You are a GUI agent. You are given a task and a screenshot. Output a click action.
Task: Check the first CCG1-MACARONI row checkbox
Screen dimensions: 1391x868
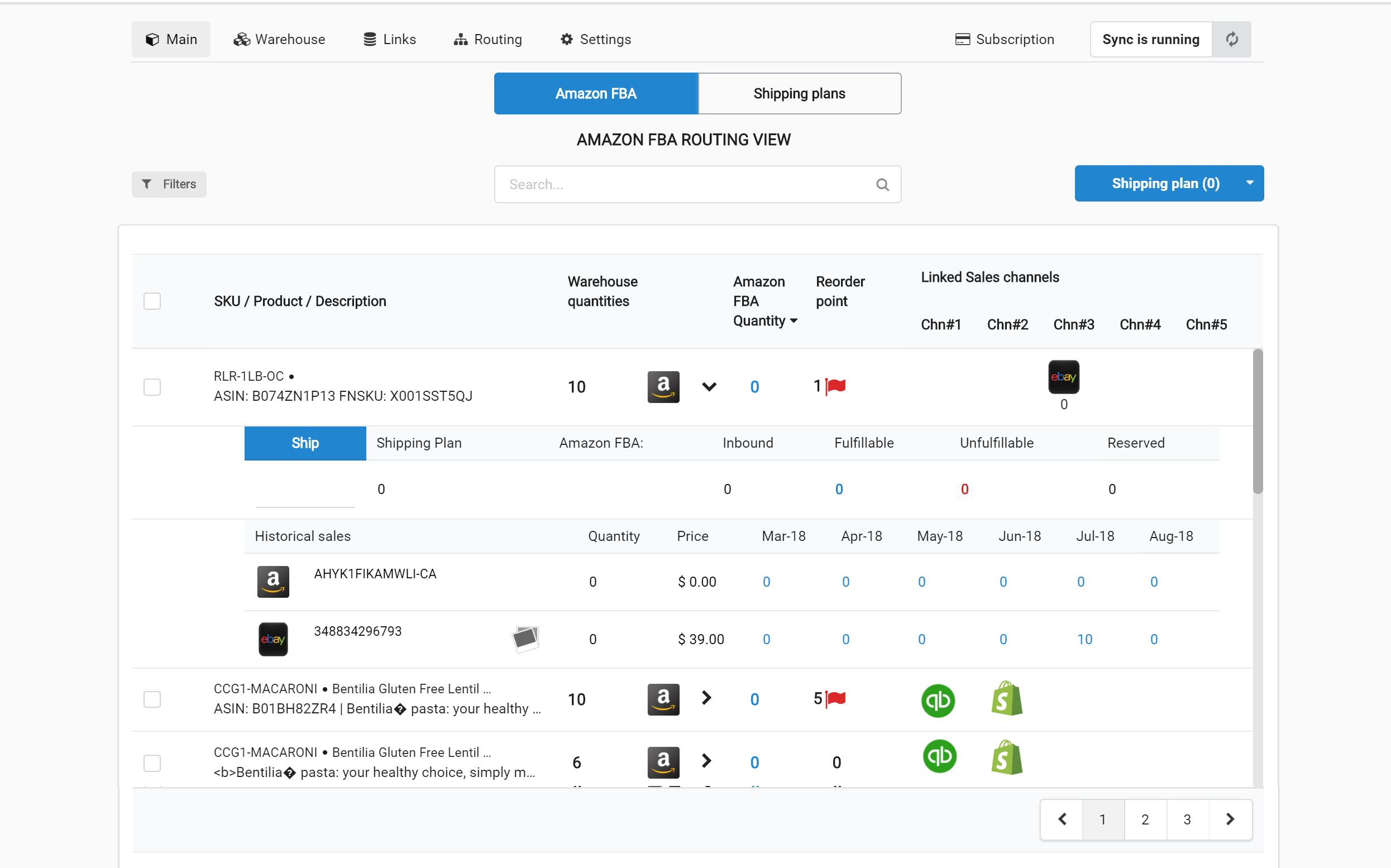tap(152, 699)
